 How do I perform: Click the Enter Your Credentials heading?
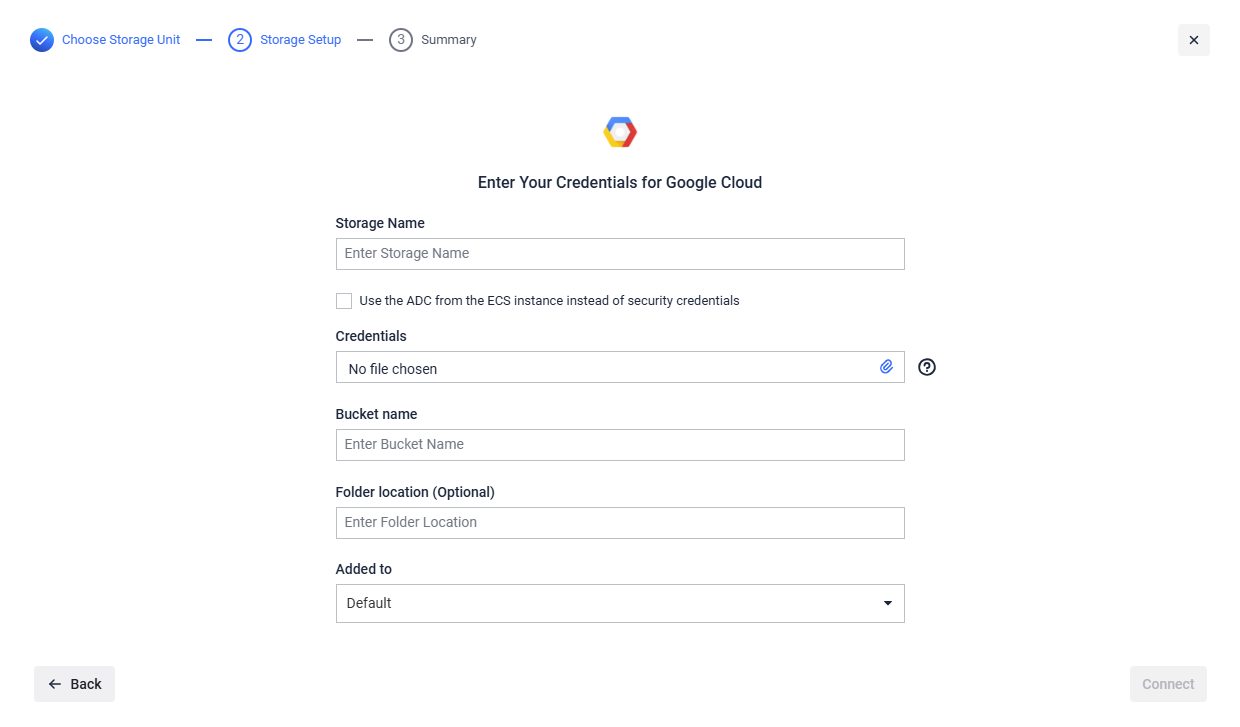(x=620, y=183)
